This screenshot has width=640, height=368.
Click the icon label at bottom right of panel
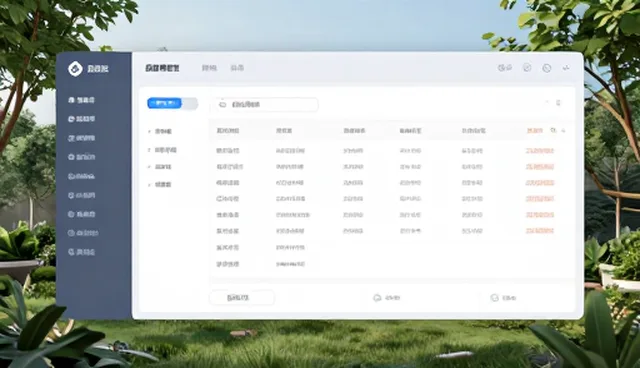[503, 298]
